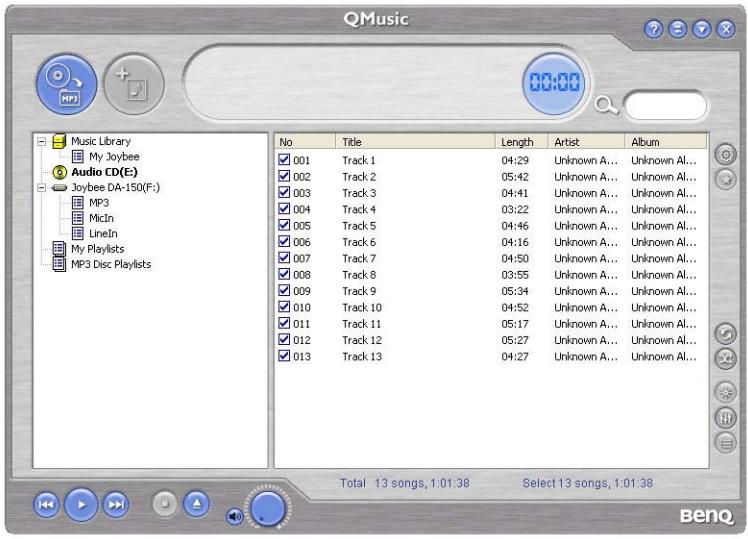Image resolution: width=748 pixels, height=539 pixels.
Task: Uncheck the checkbox for track 004
Action: [284, 208]
